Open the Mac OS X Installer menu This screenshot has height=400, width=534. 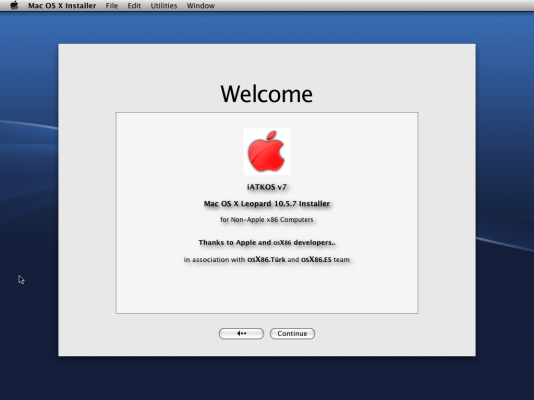[x=62, y=6]
